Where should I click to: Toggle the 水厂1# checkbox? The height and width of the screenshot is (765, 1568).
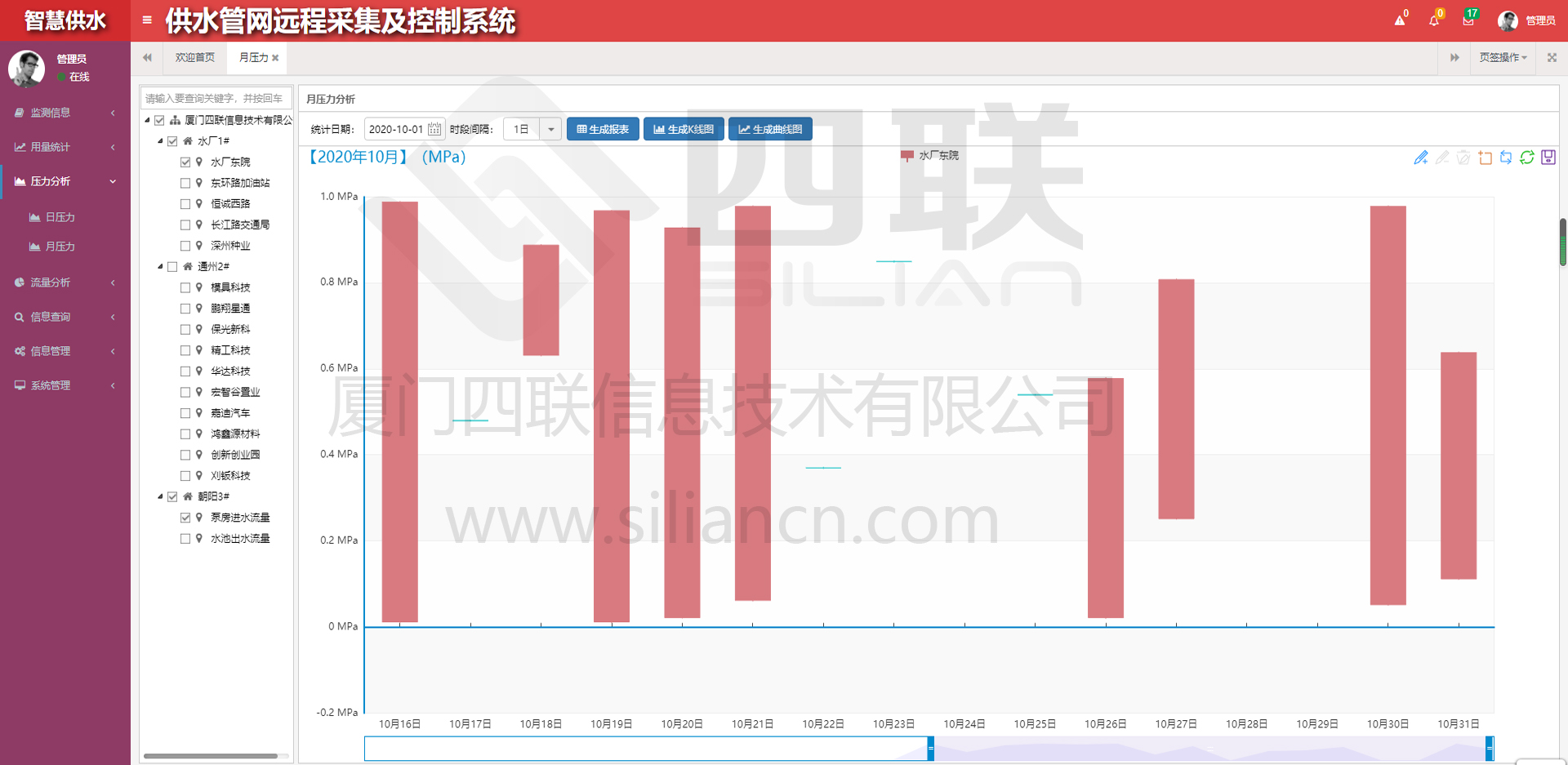(x=173, y=141)
